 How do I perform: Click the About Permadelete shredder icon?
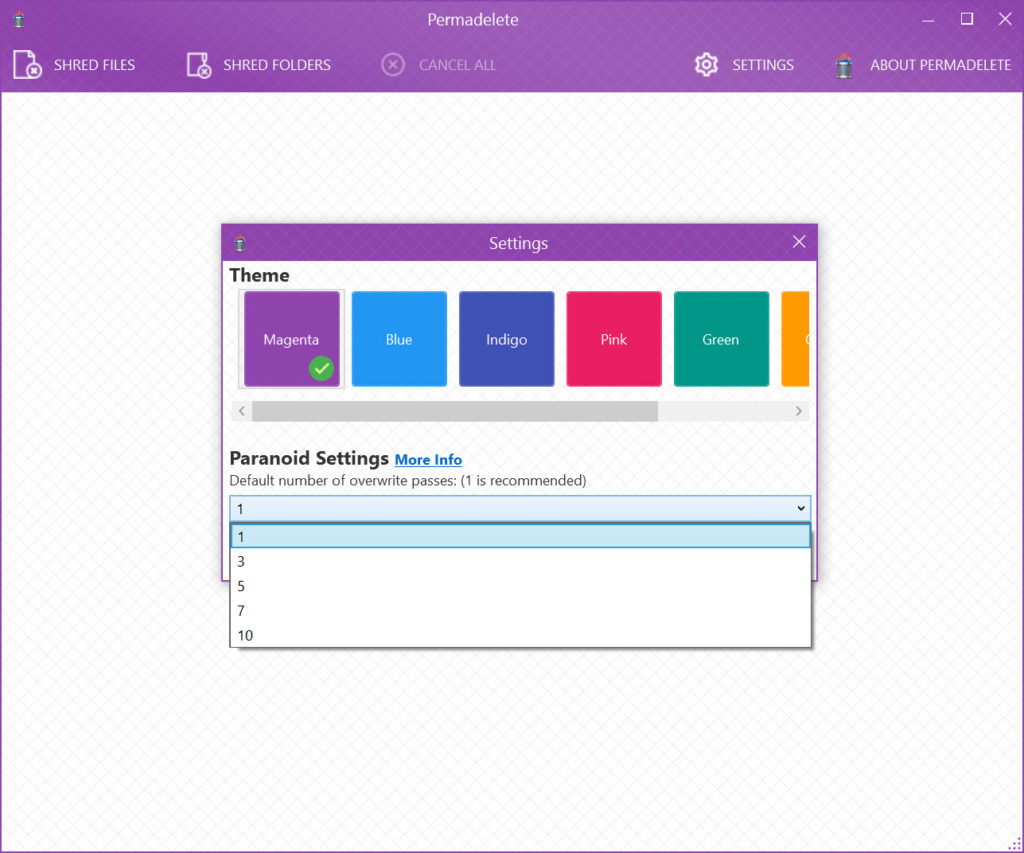click(844, 65)
